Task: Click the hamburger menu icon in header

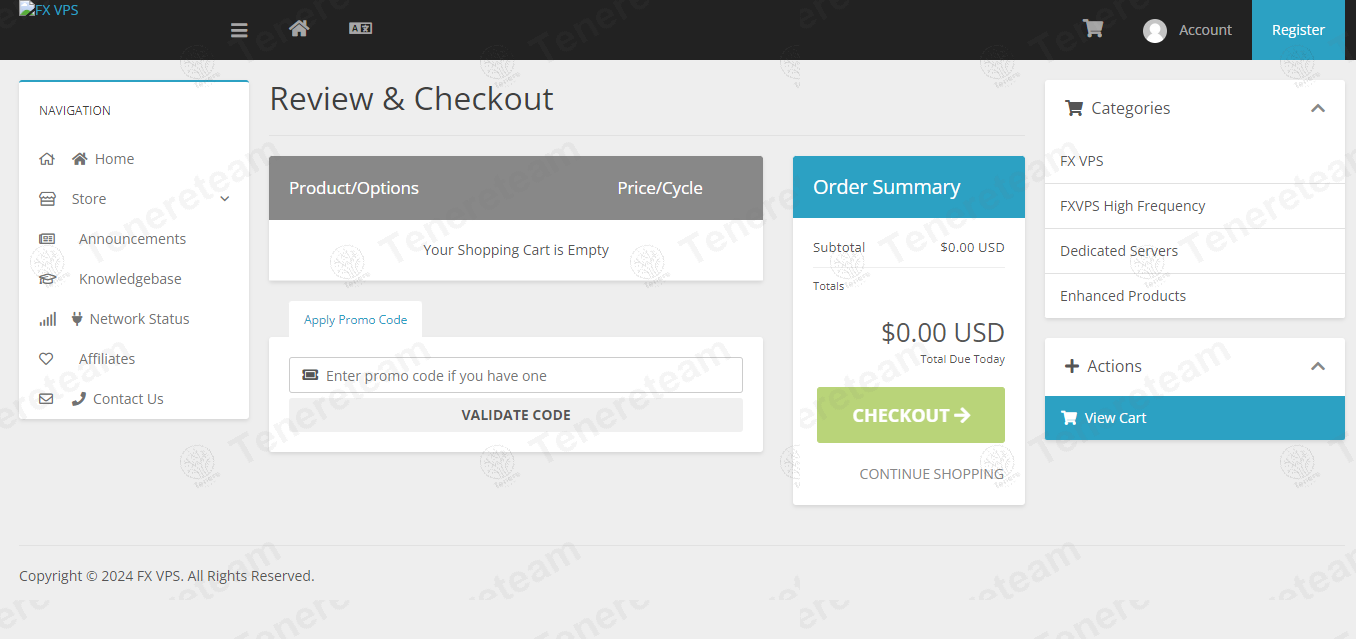Action: click(x=239, y=30)
